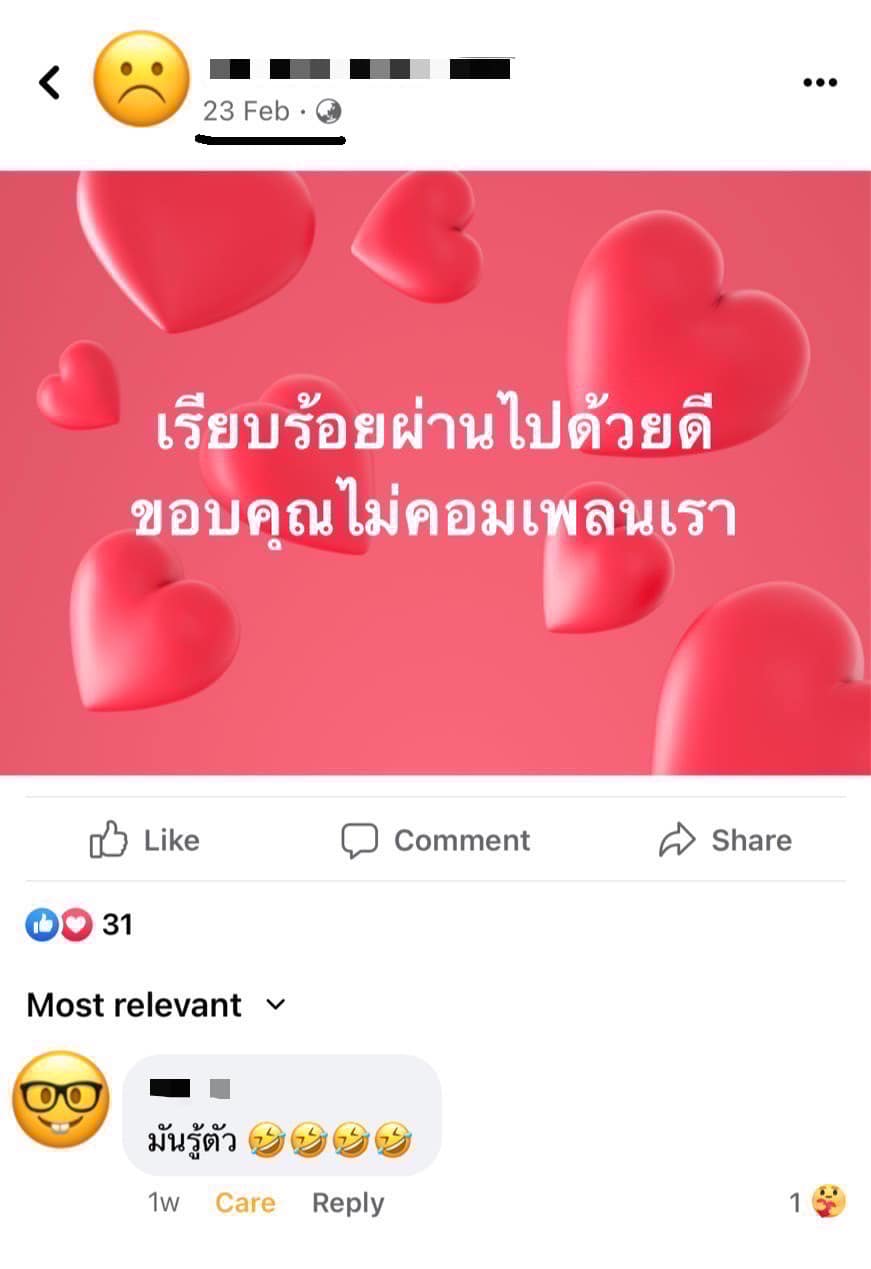
Task: Click the 1w comment timestamp
Action: coord(164,1203)
